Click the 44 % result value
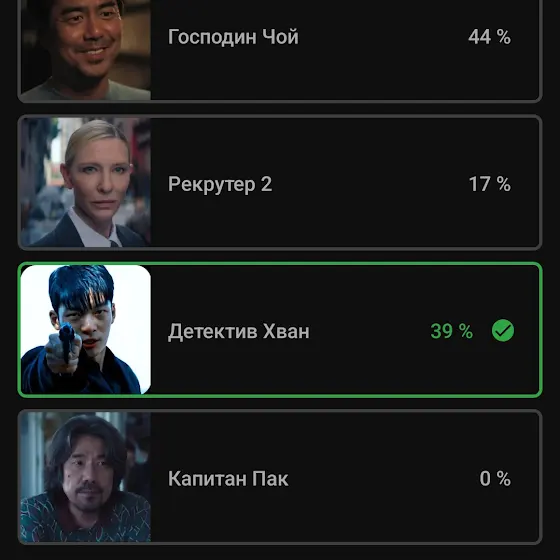This screenshot has height=560, width=560. coord(489,37)
